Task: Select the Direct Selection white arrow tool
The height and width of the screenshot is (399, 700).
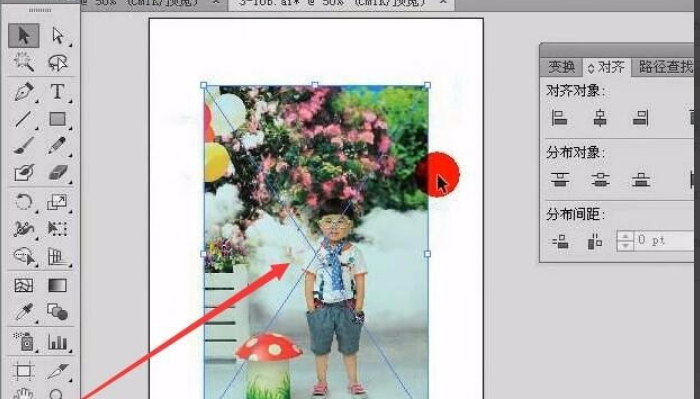Action: [x=58, y=35]
